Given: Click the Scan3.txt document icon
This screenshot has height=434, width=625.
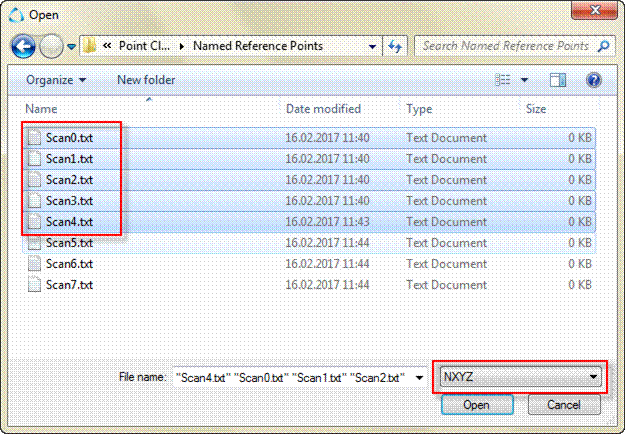Looking at the screenshot, I should click(x=34, y=200).
